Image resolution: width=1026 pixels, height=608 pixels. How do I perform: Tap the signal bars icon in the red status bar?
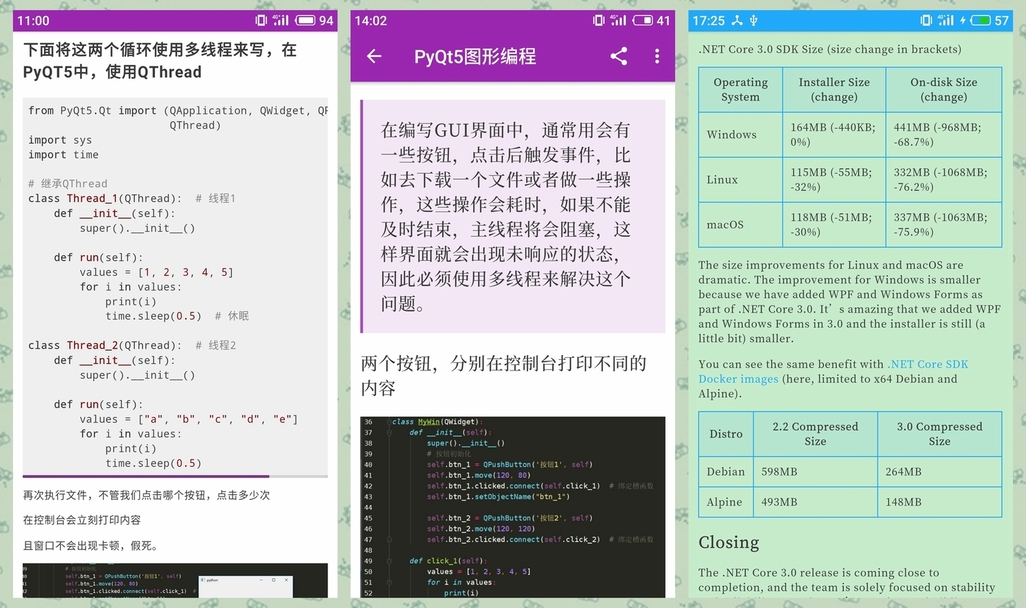[x=281, y=20]
